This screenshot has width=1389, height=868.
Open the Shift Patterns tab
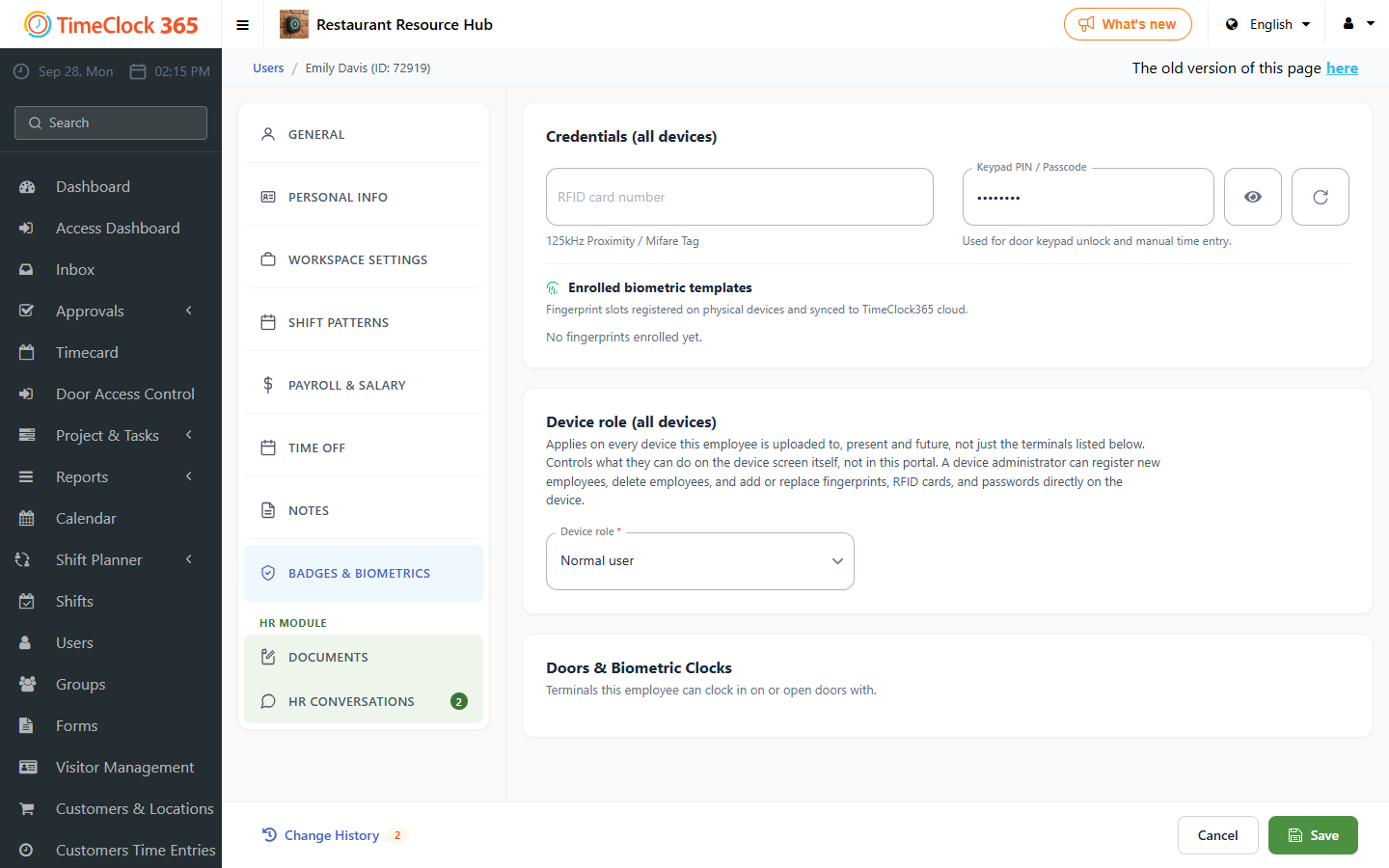click(364, 322)
